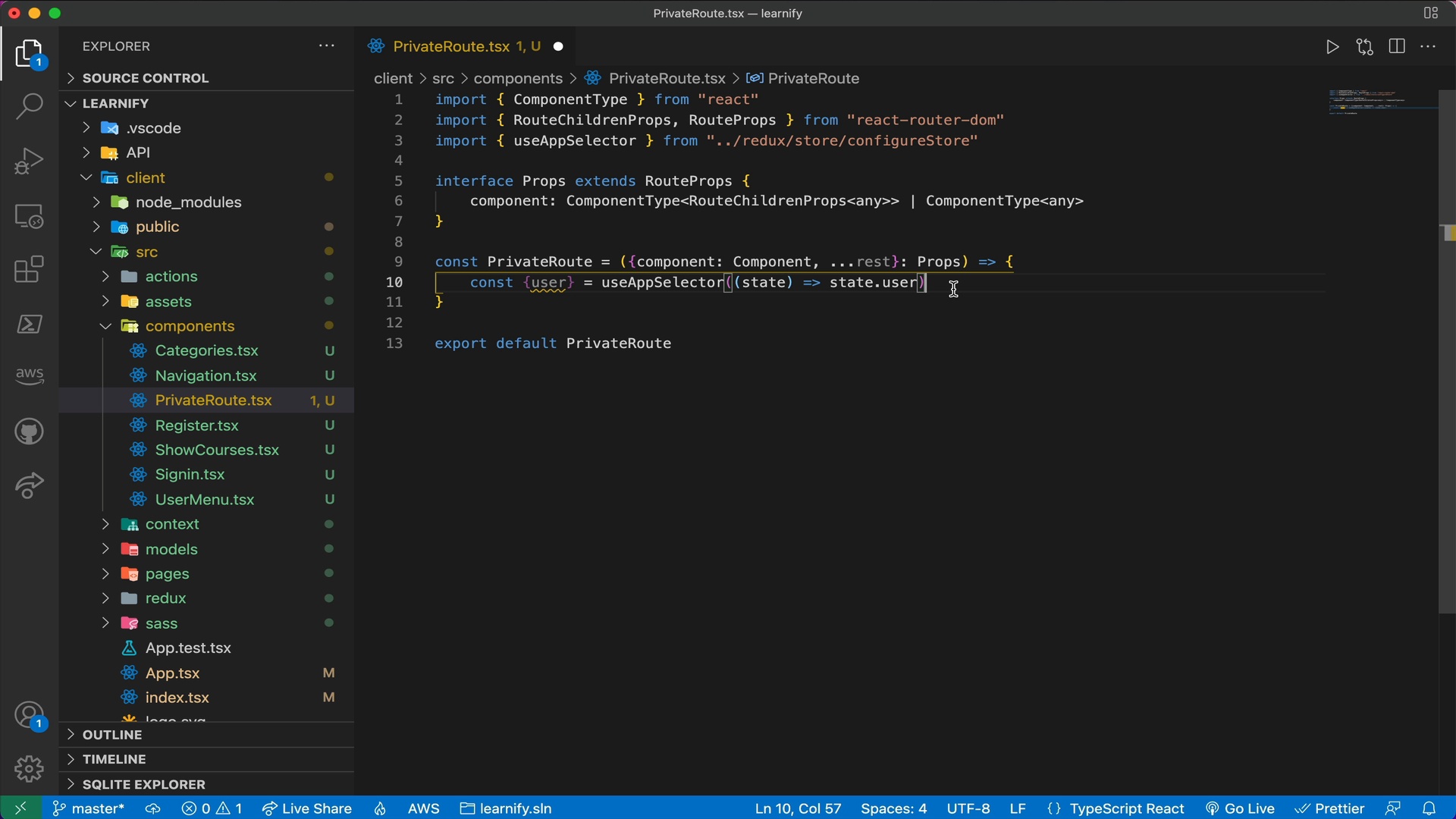Toggle the OUTLINE panel section
This screenshot has height=819, width=1456.
coord(113,734)
